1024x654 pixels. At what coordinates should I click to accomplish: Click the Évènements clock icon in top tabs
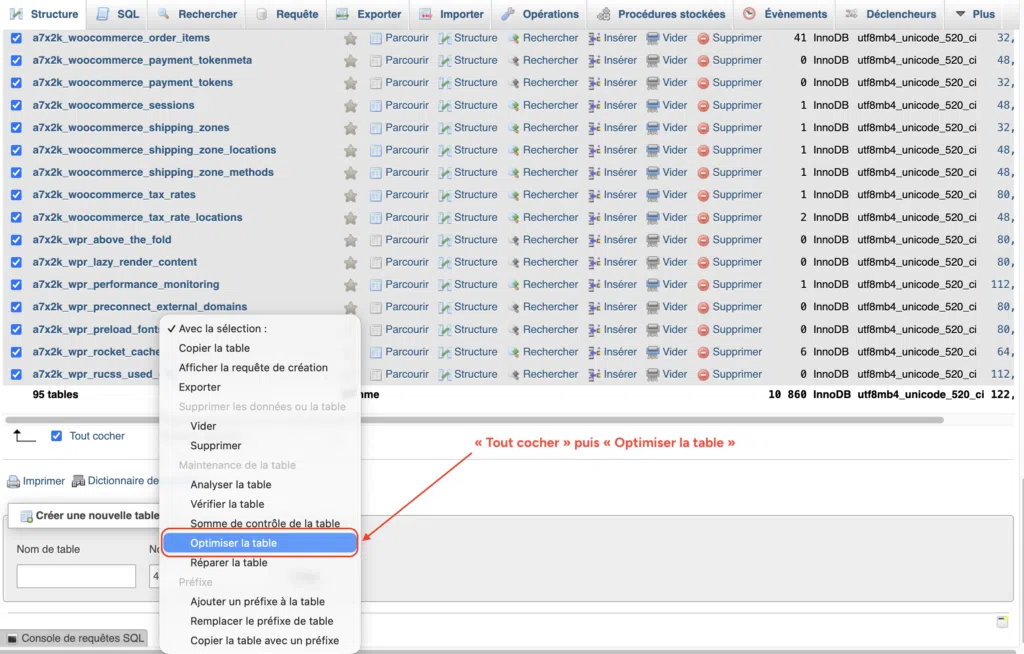tap(749, 14)
